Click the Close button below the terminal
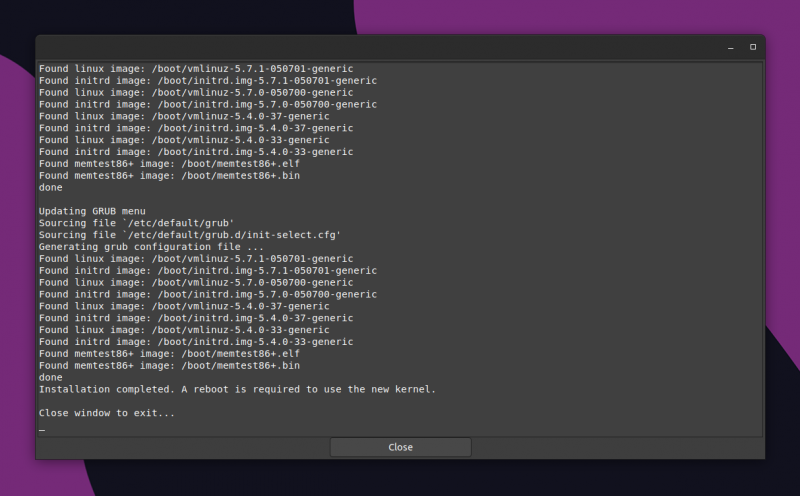 point(401,447)
